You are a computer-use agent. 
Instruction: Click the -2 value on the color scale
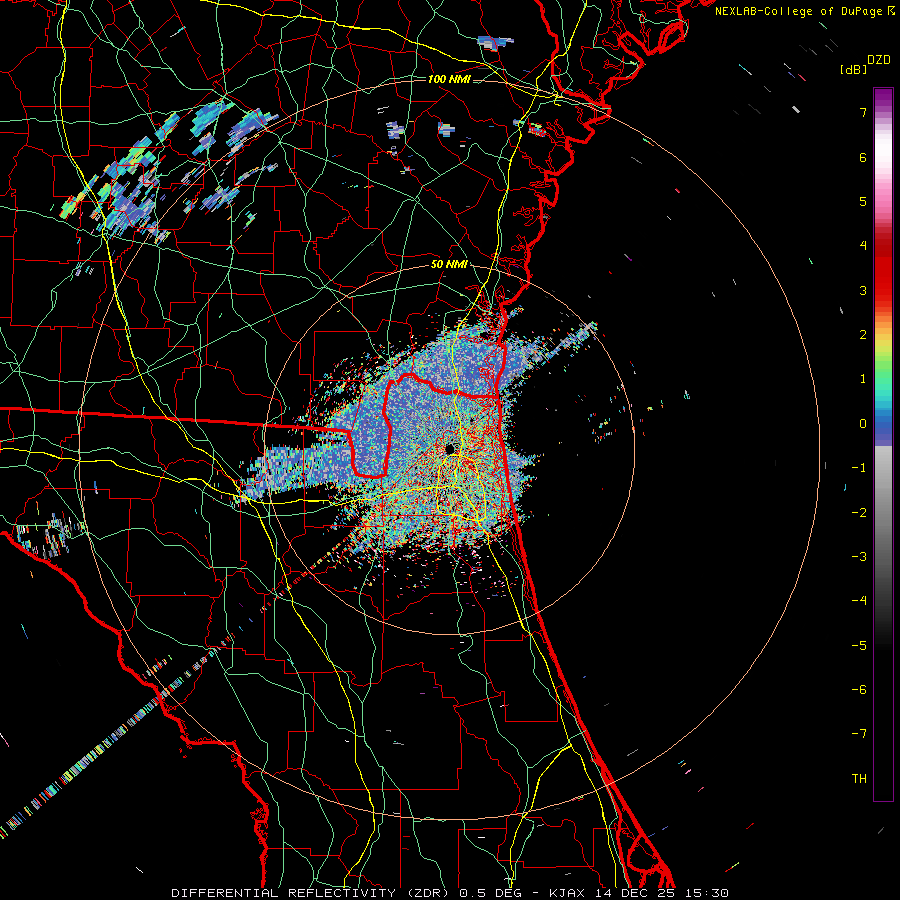click(x=859, y=513)
